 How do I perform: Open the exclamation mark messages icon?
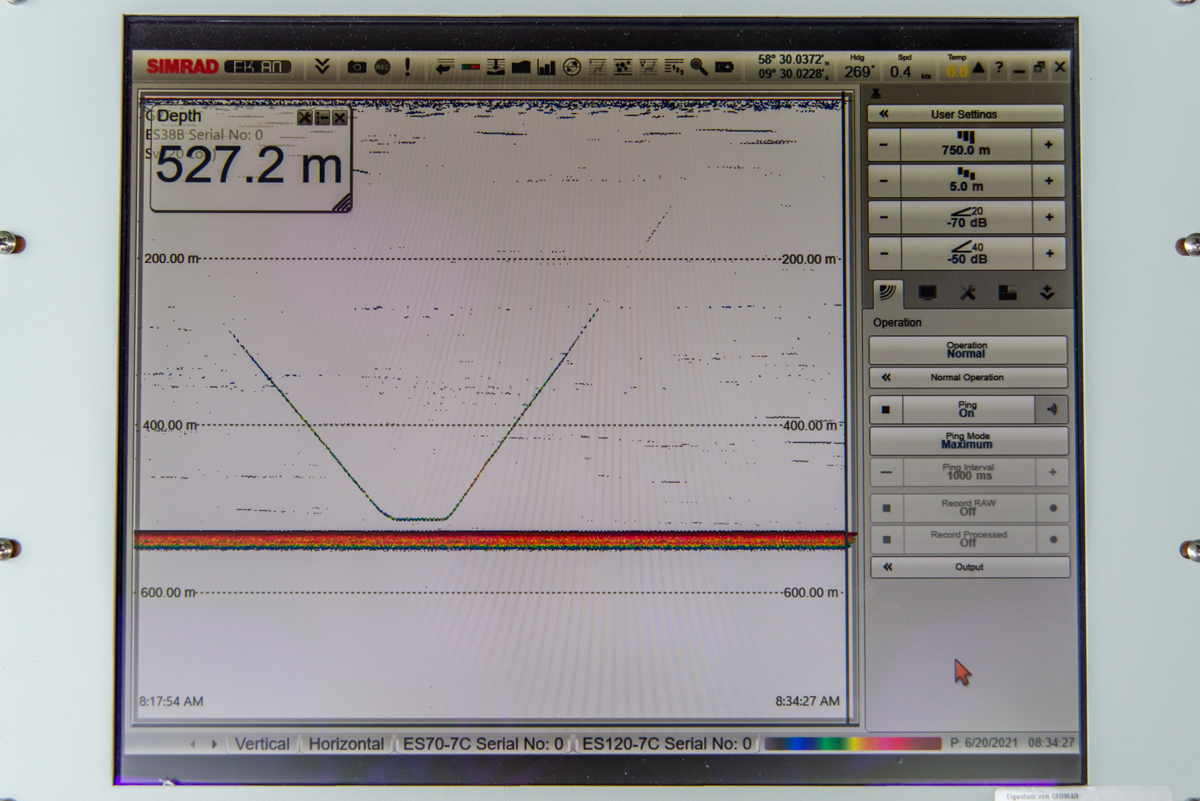407,67
